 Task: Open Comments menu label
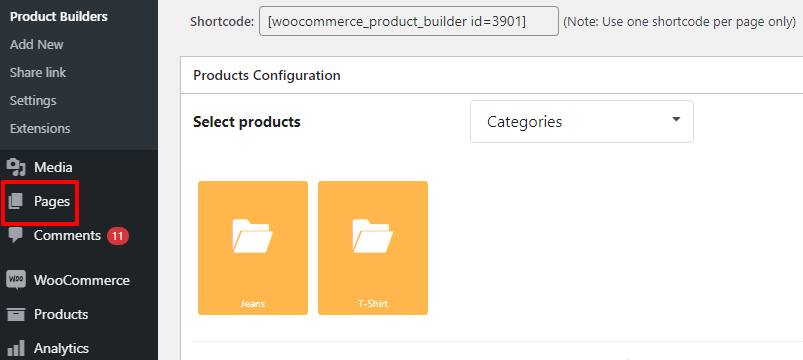coord(68,236)
